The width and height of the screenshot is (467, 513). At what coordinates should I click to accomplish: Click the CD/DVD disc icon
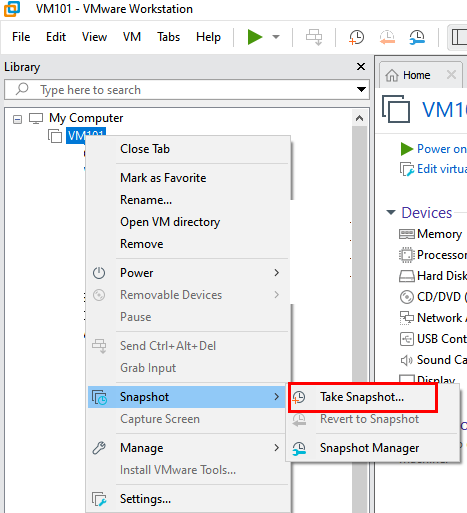point(407,297)
